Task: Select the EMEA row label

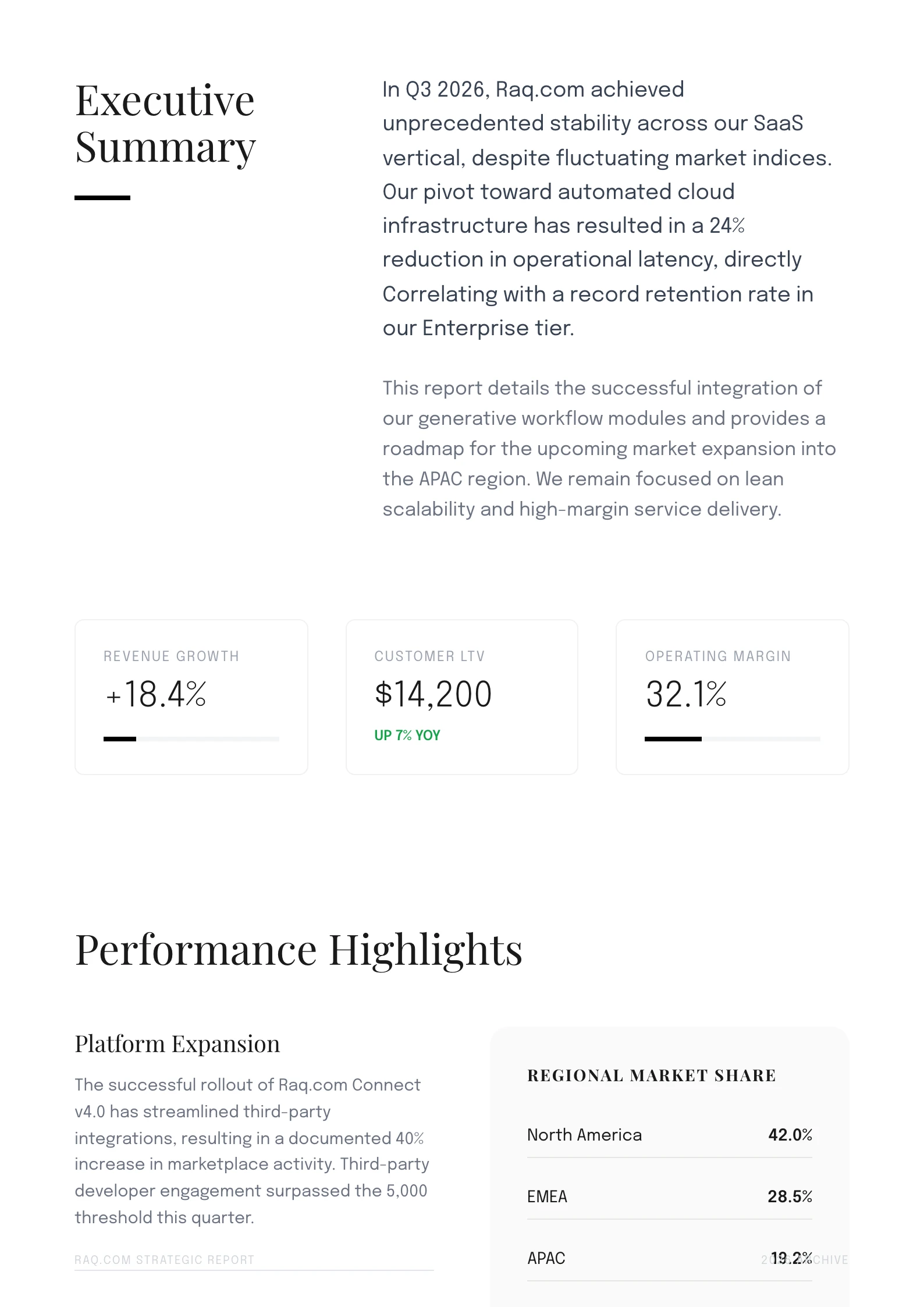Action: pyautogui.click(x=547, y=1196)
